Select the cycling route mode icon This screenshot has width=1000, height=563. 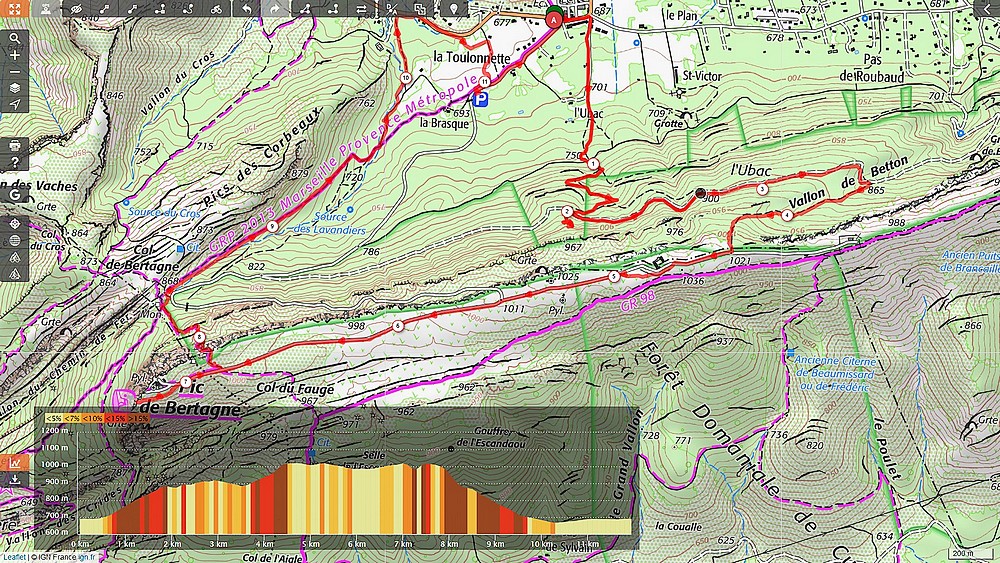point(216,8)
